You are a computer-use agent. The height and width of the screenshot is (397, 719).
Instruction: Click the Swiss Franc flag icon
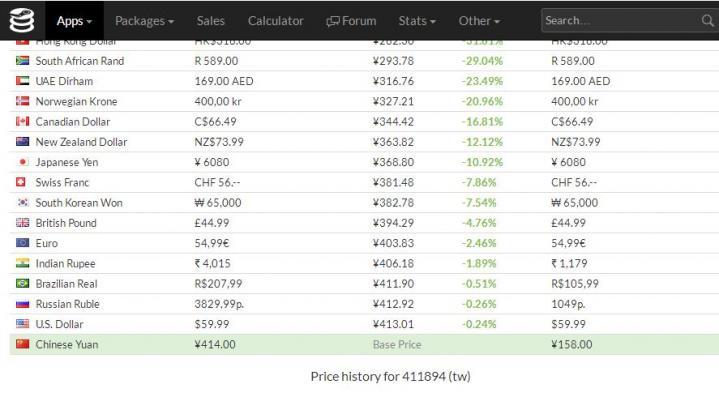pos(21,182)
